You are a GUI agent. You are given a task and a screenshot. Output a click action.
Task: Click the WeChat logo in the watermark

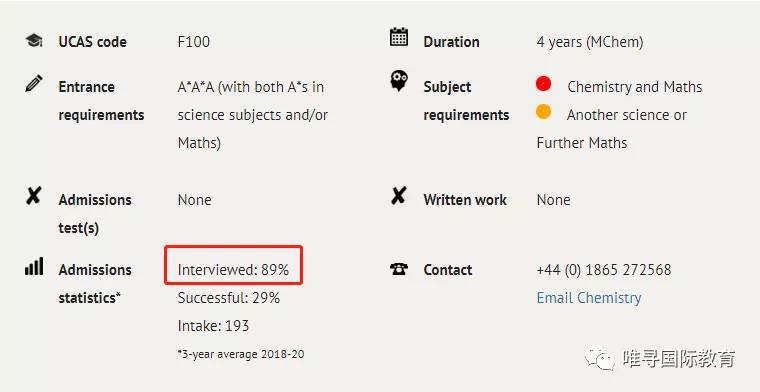click(600, 358)
